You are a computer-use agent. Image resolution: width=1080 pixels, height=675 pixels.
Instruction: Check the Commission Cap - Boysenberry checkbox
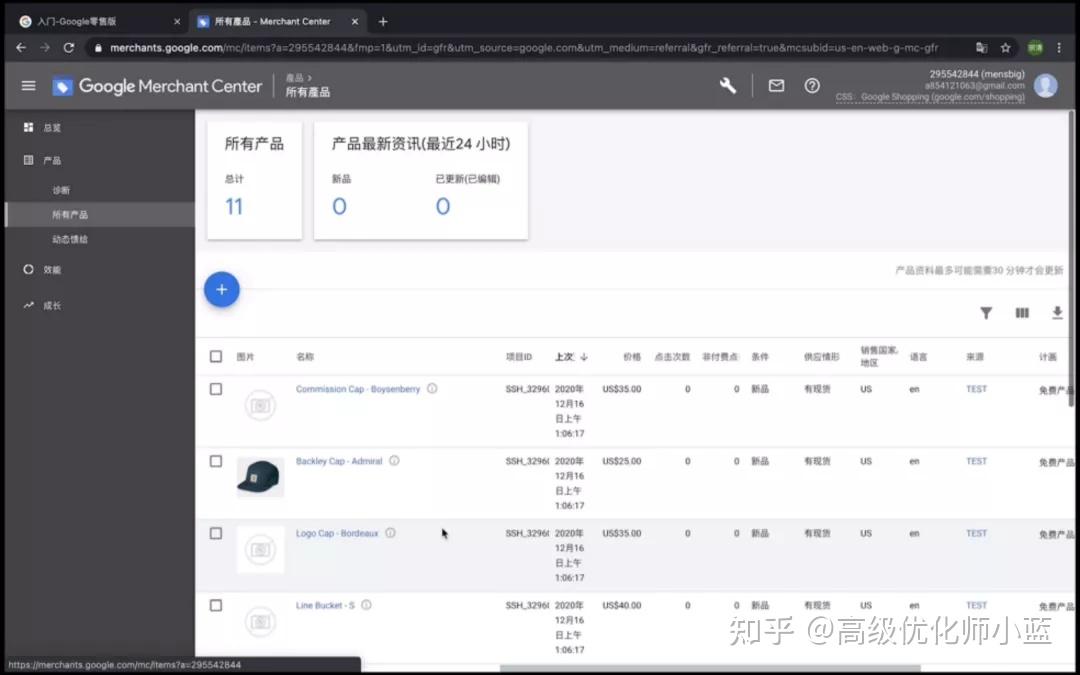[x=215, y=389]
